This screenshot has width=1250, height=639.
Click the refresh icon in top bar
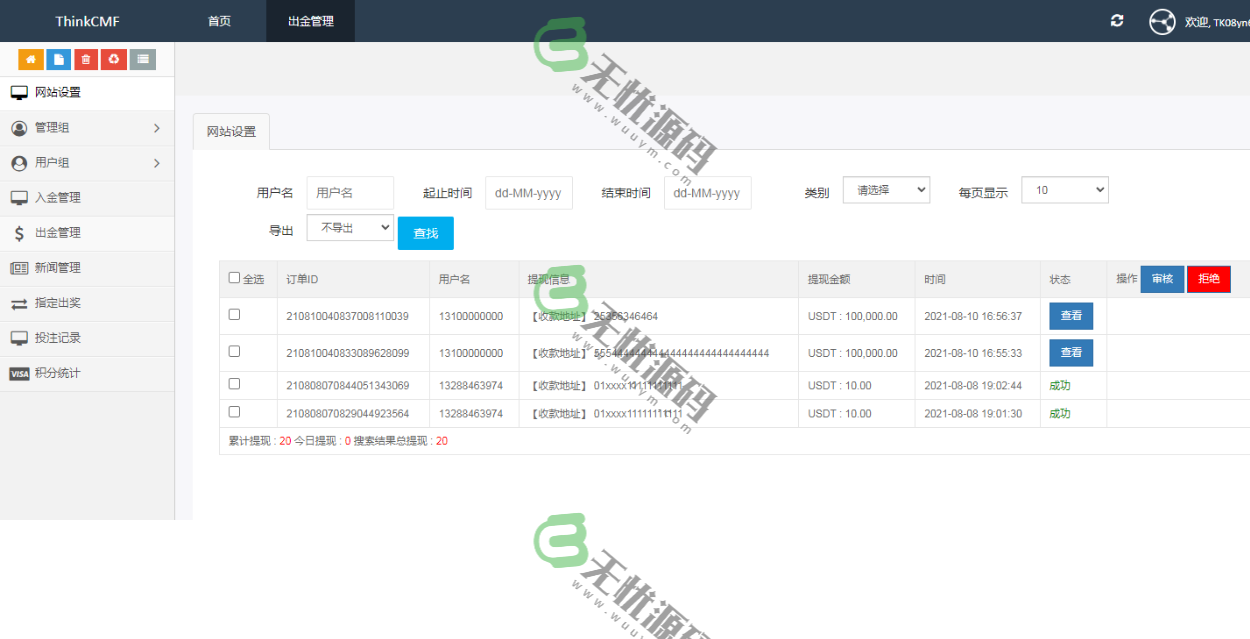pyautogui.click(x=1117, y=21)
